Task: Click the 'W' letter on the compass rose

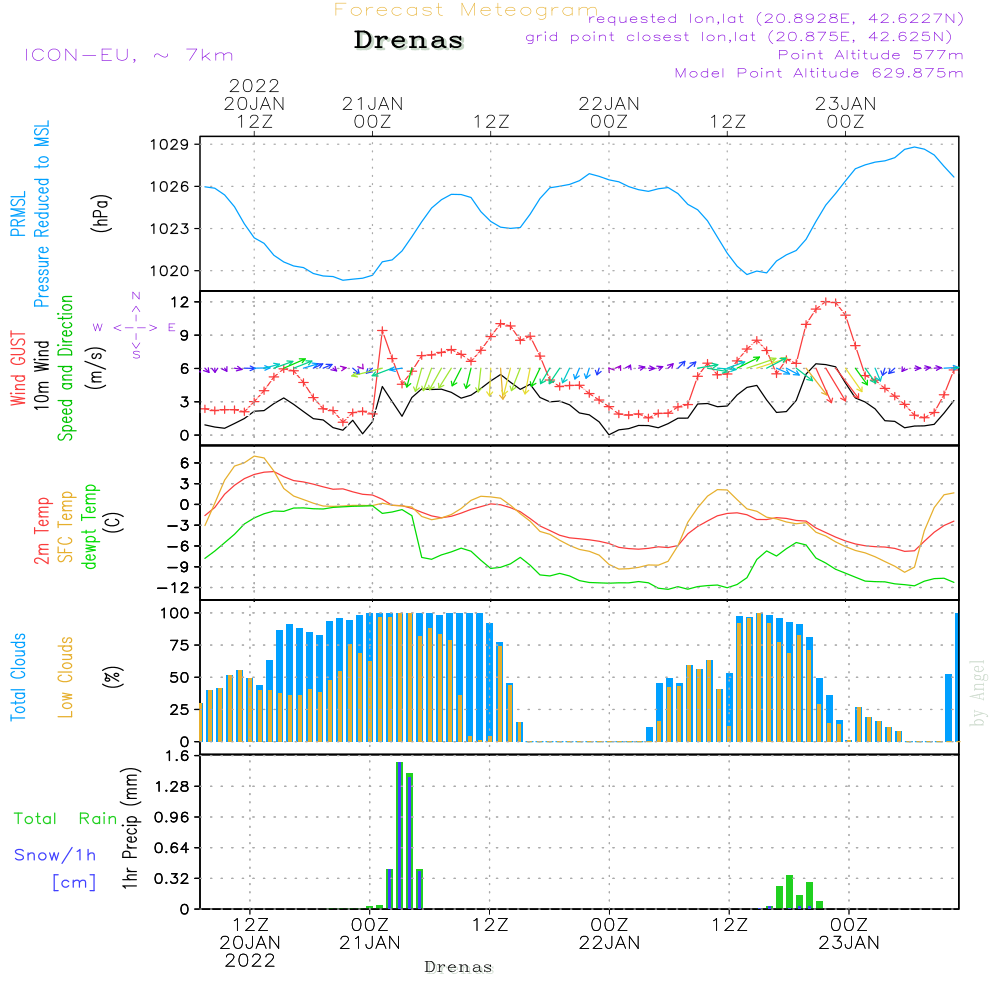Action: [x=98, y=328]
